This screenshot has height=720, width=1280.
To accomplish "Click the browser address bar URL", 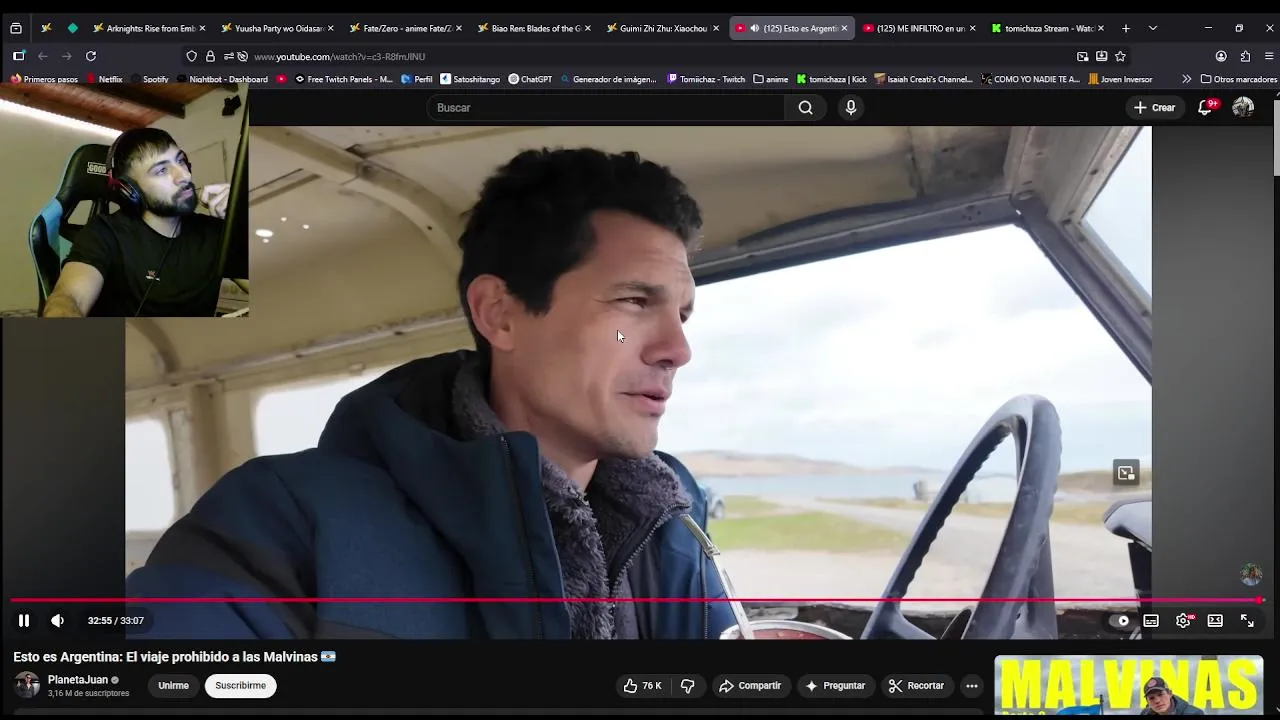I will click(x=340, y=57).
